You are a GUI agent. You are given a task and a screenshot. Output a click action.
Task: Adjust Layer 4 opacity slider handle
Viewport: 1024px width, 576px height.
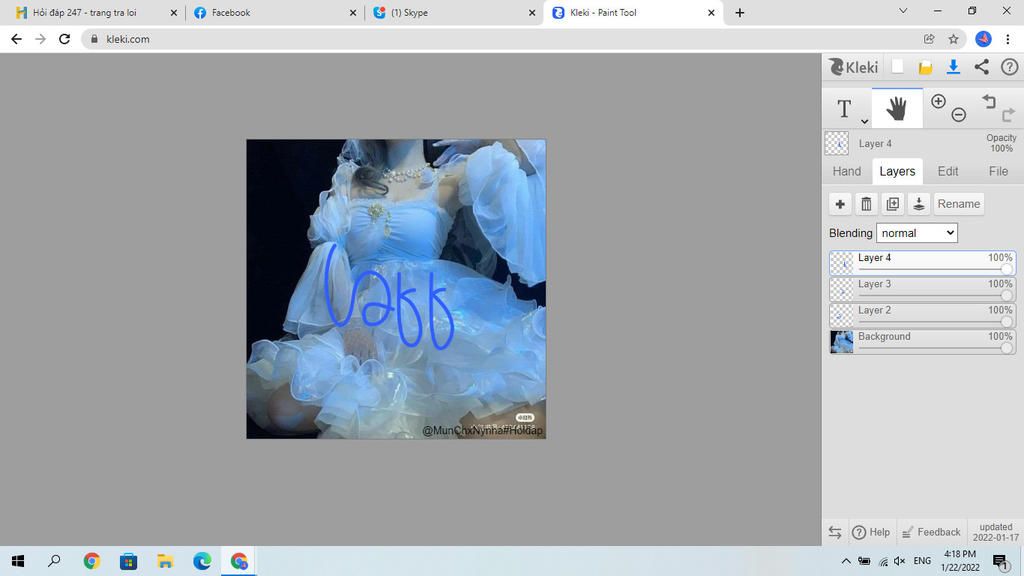1006,269
